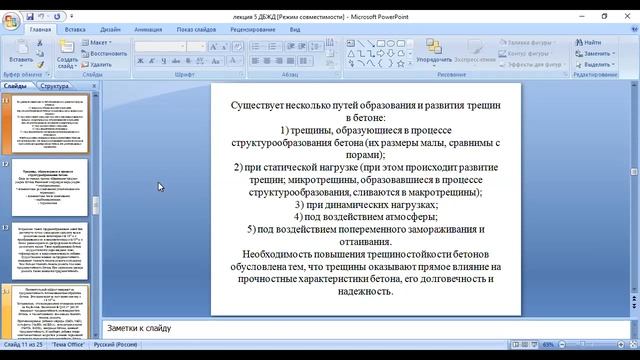Decrease the list indent level
Screen dimensions: 640x360
click(291, 47)
